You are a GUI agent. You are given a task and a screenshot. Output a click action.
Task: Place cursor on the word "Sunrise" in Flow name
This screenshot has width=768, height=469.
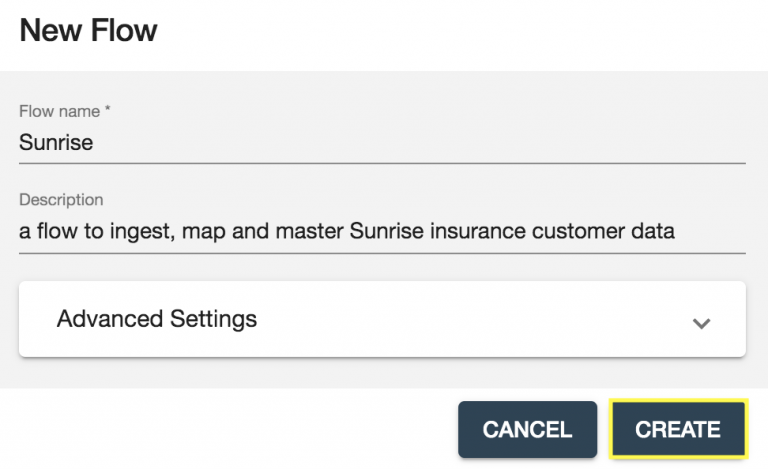pyautogui.click(x=56, y=142)
